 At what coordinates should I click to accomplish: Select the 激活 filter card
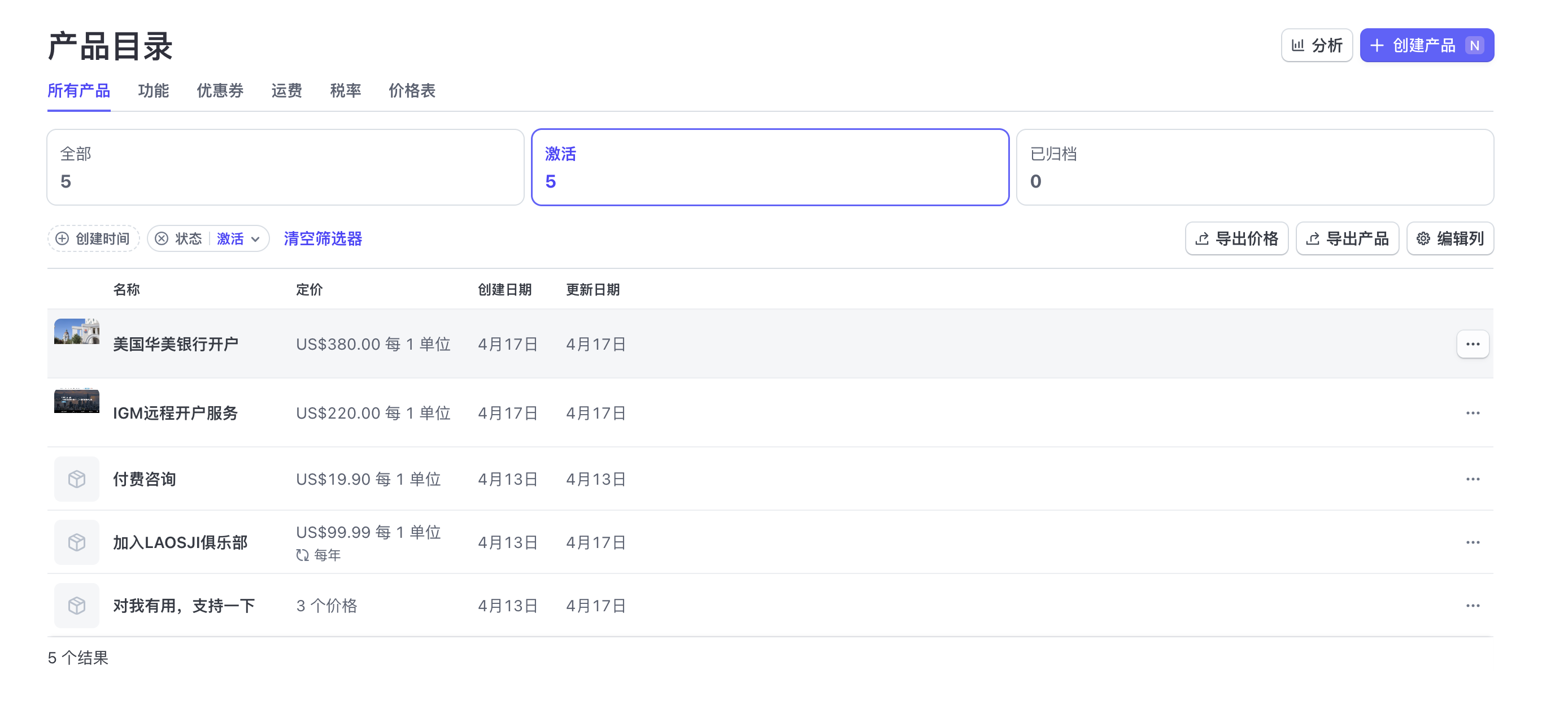[x=769, y=167]
